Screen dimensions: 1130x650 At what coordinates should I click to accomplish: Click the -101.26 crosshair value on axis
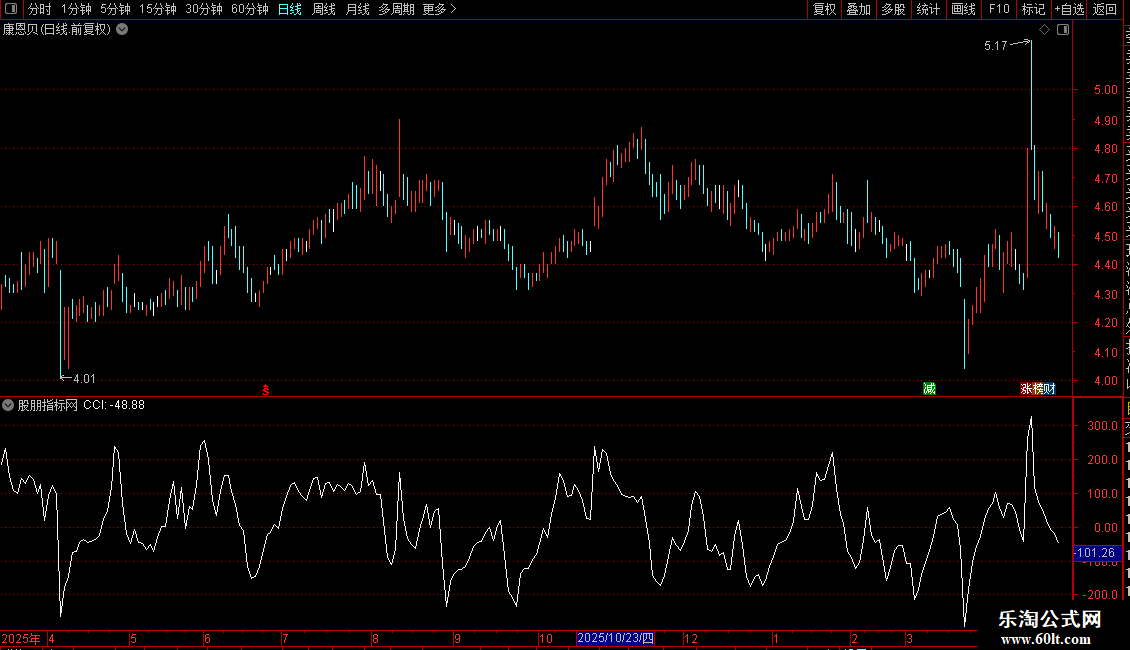[x=1096, y=553]
